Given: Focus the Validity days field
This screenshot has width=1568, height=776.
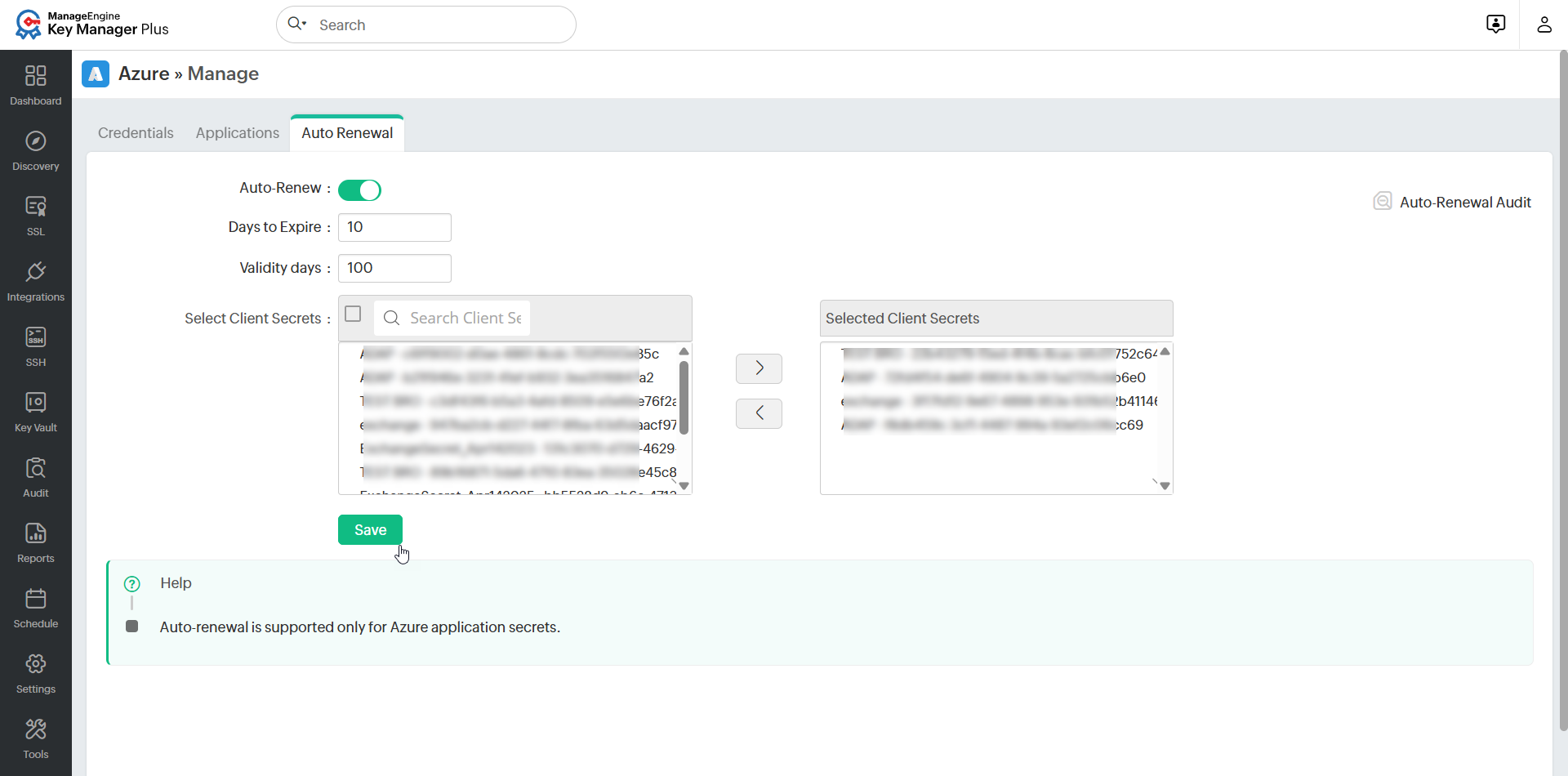Looking at the screenshot, I should [394, 268].
